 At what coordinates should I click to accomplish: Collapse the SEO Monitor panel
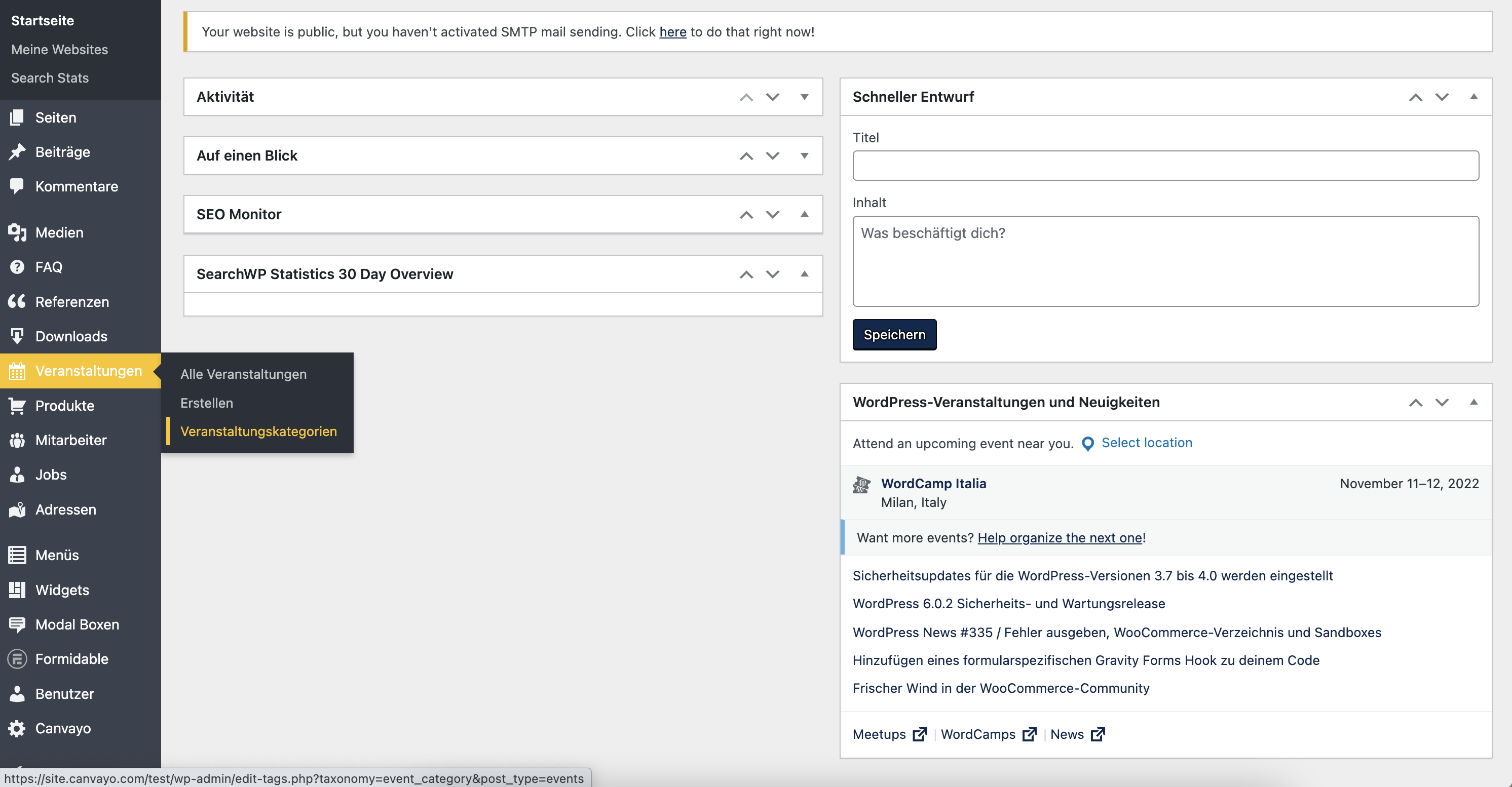click(804, 214)
